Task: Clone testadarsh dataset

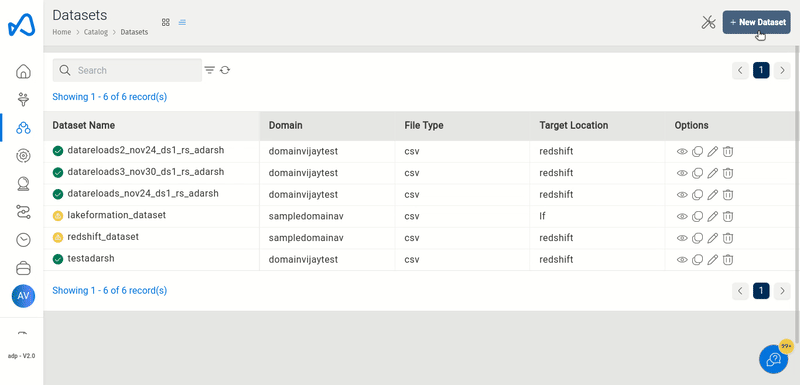Action: click(x=697, y=260)
